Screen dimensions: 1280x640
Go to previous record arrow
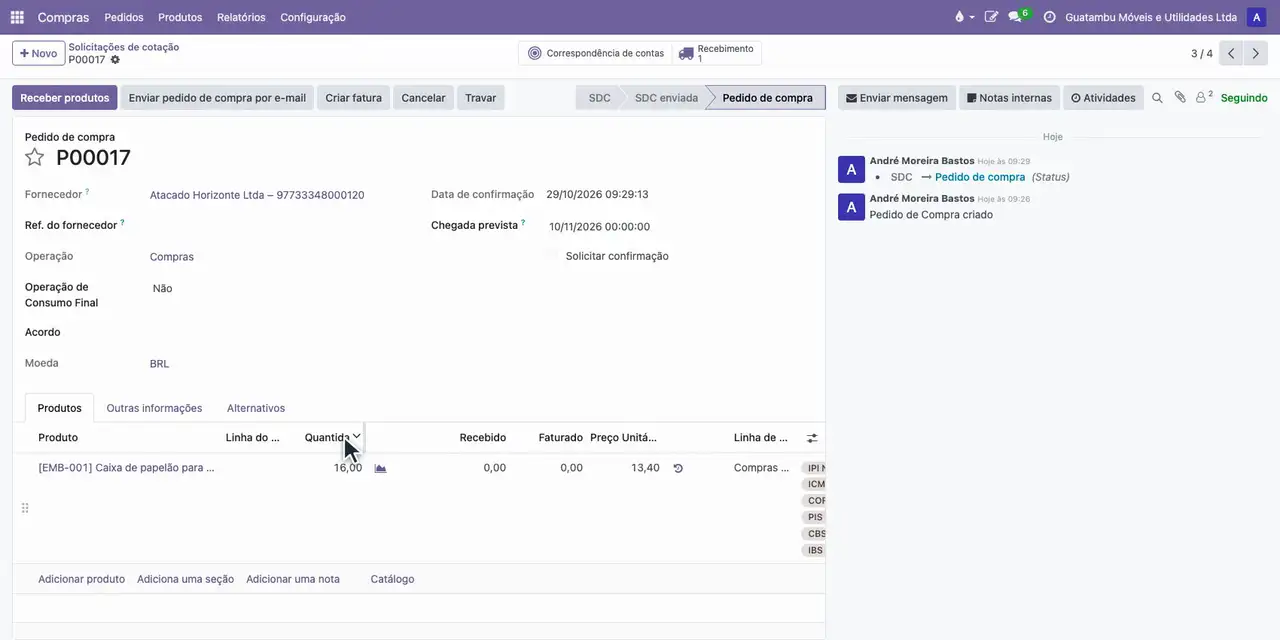[1231, 54]
